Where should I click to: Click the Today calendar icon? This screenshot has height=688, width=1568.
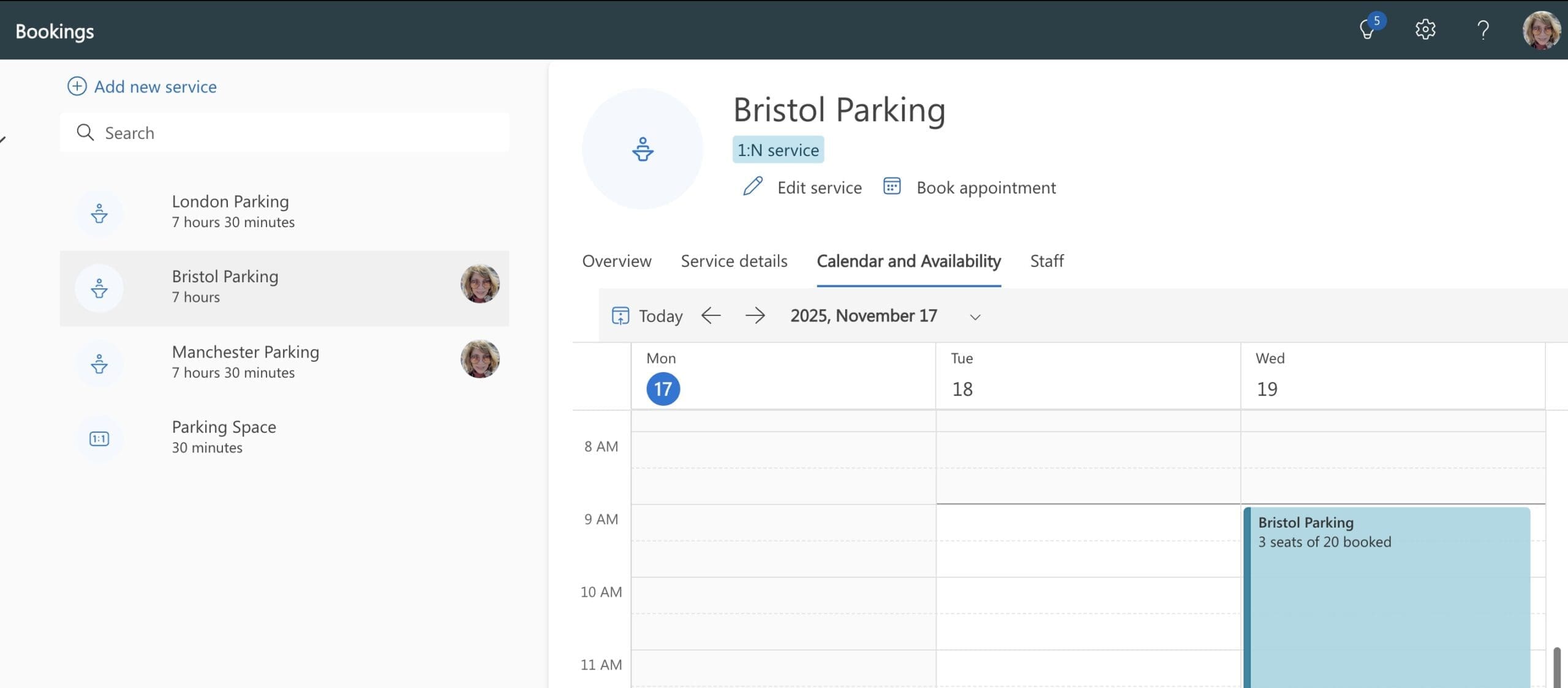[x=620, y=316]
